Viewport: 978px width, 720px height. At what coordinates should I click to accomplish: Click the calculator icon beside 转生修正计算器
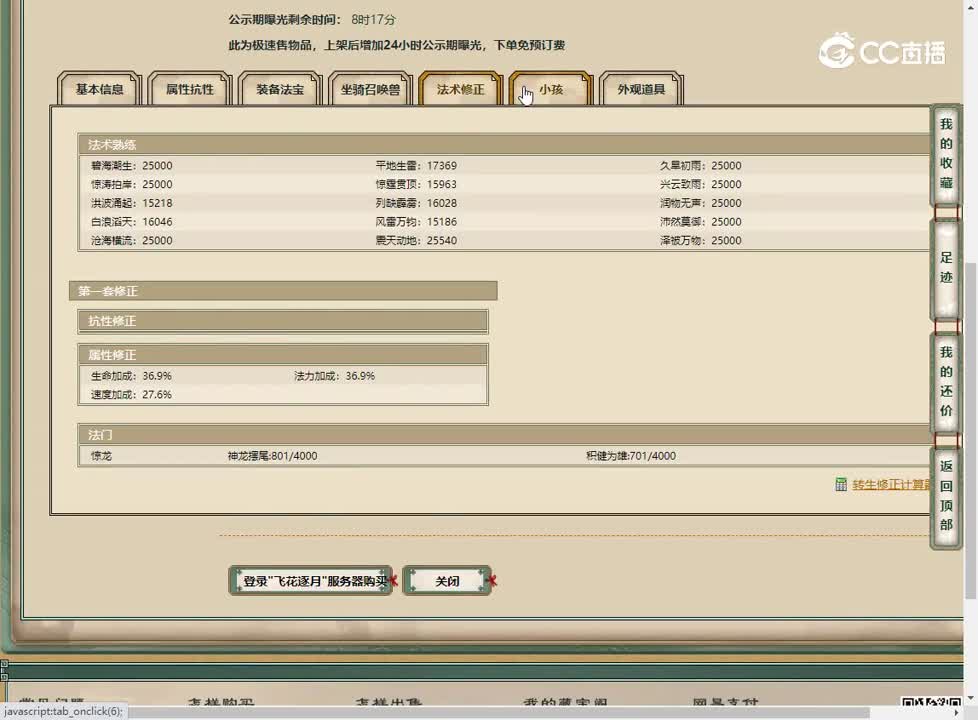pos(841,484)
